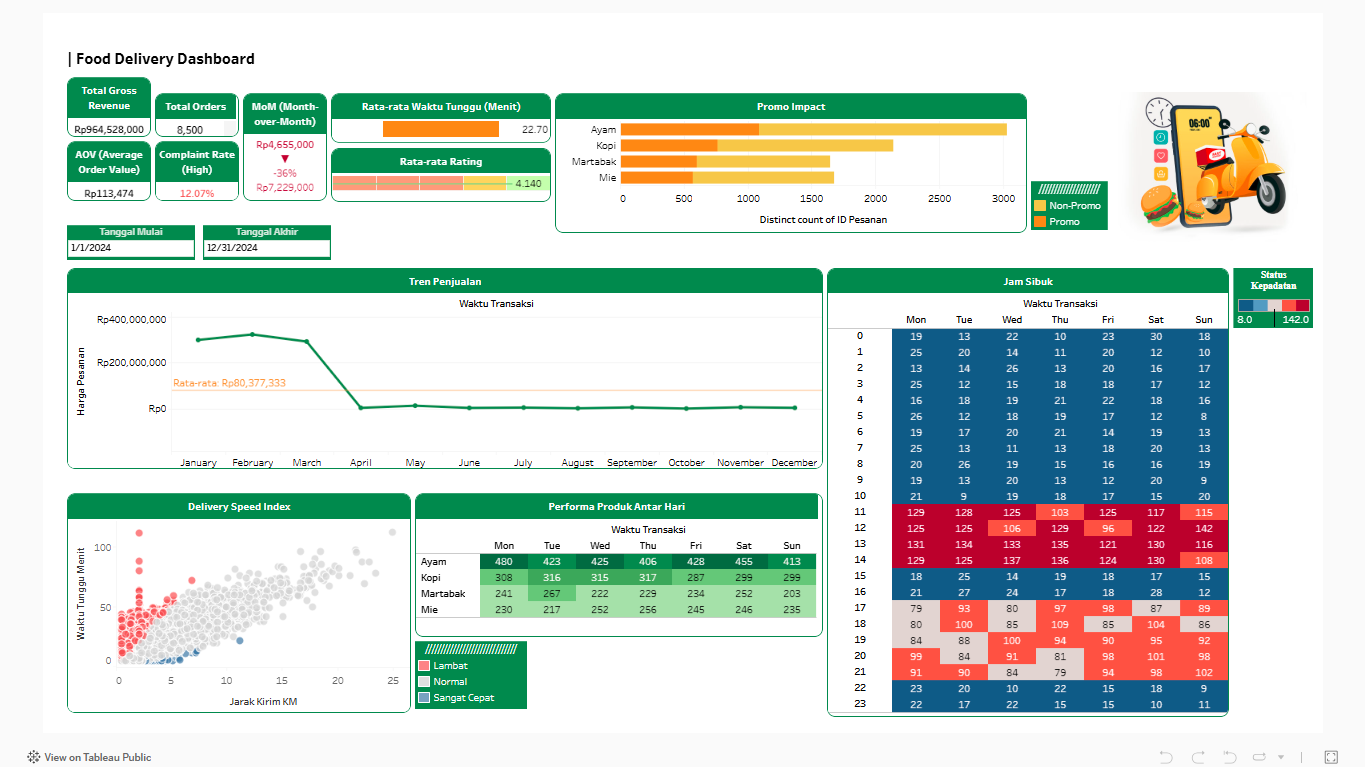The height and width of the screenshot is (767, 1365).
Task: Select the Non-Promo legend color swatch
Action: (1040, 205)
